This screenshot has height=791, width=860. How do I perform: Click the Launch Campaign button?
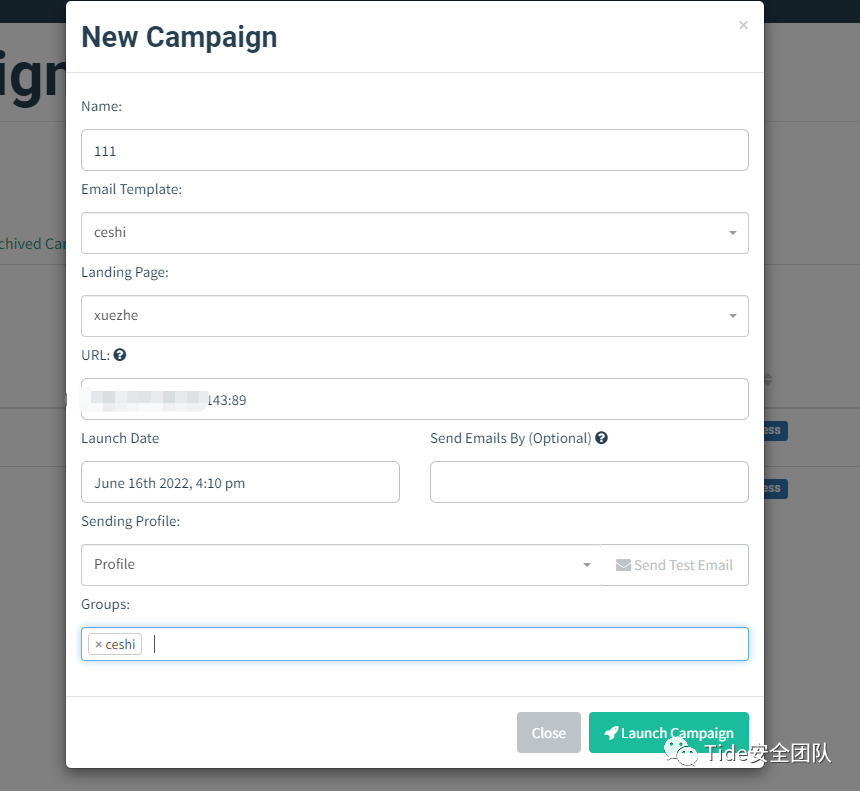point(669,732)
